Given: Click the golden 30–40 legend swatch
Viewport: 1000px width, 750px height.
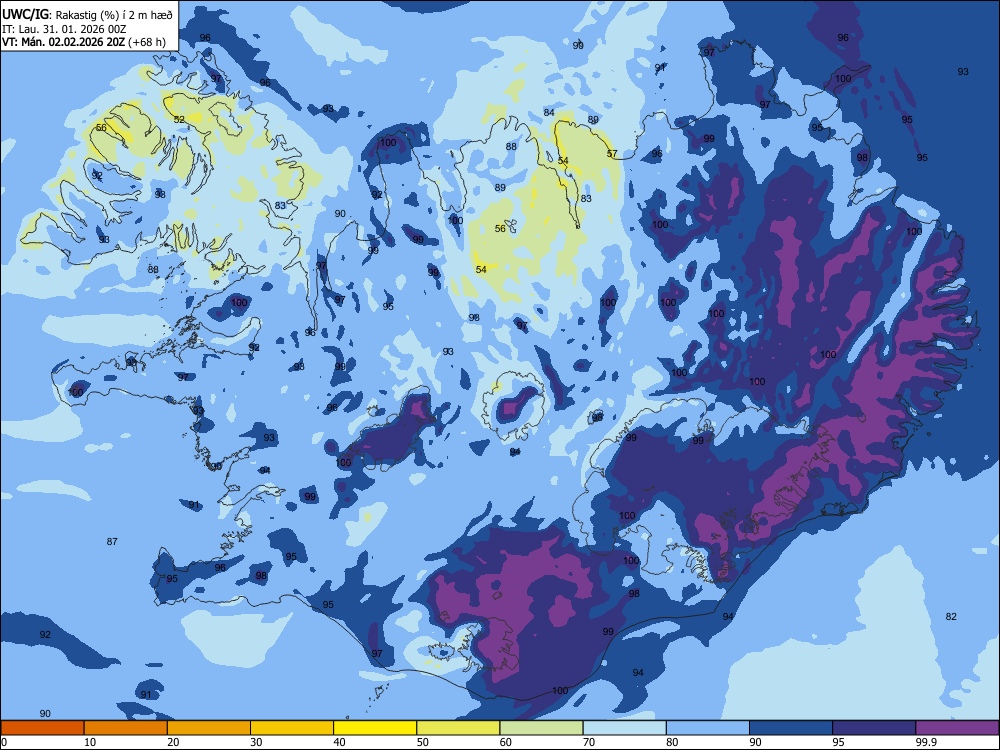Looking at the screenshot, I should (x=292, y=728).
